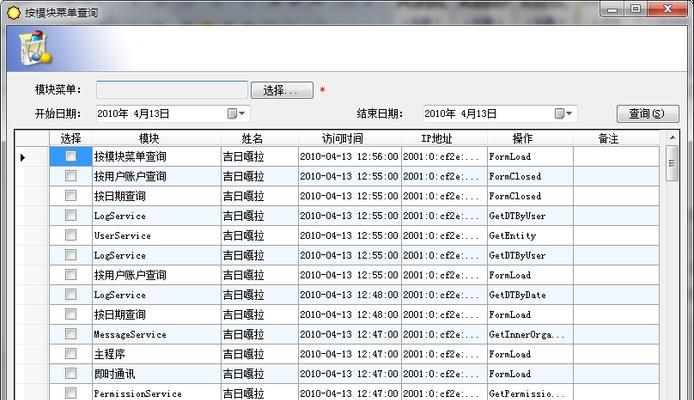Click the 年 part of 开始日期 field

(x=123, y=114)
